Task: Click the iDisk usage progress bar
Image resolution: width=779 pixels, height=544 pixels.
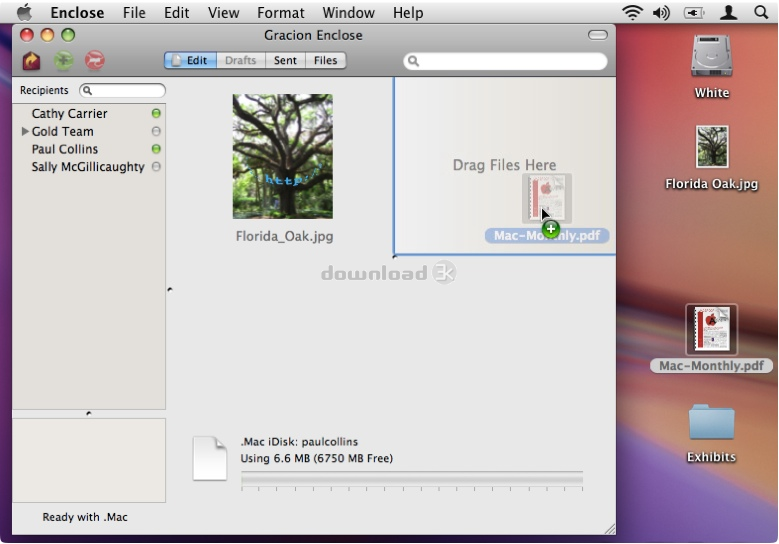Action: (412, 478)
